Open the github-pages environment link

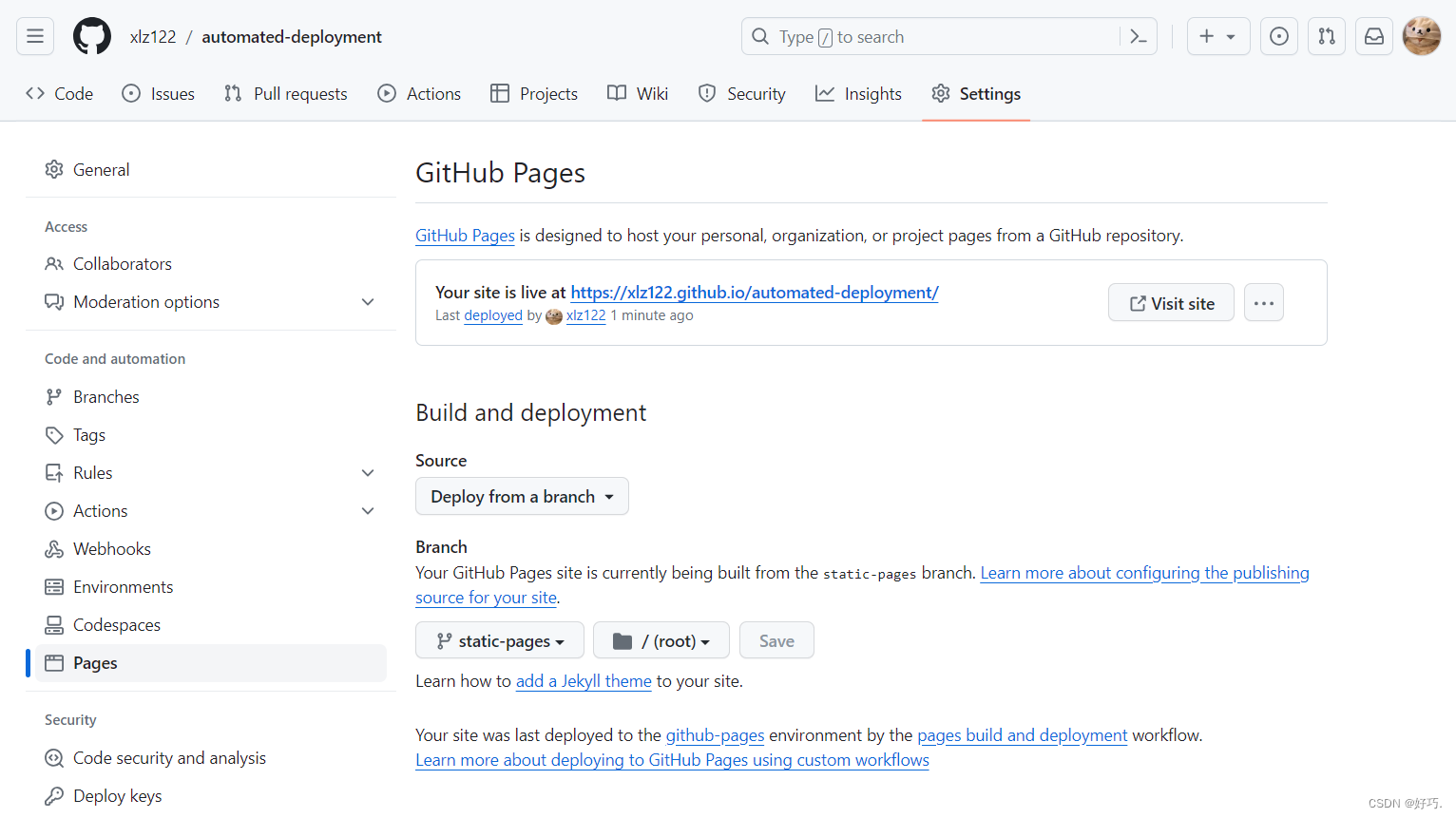point(715,735)
